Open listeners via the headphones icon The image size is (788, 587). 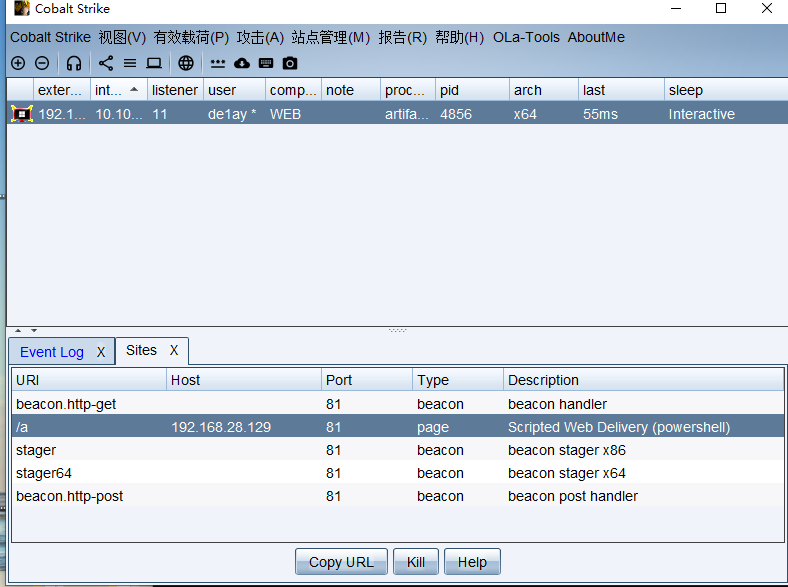click(x=74, y=63)
